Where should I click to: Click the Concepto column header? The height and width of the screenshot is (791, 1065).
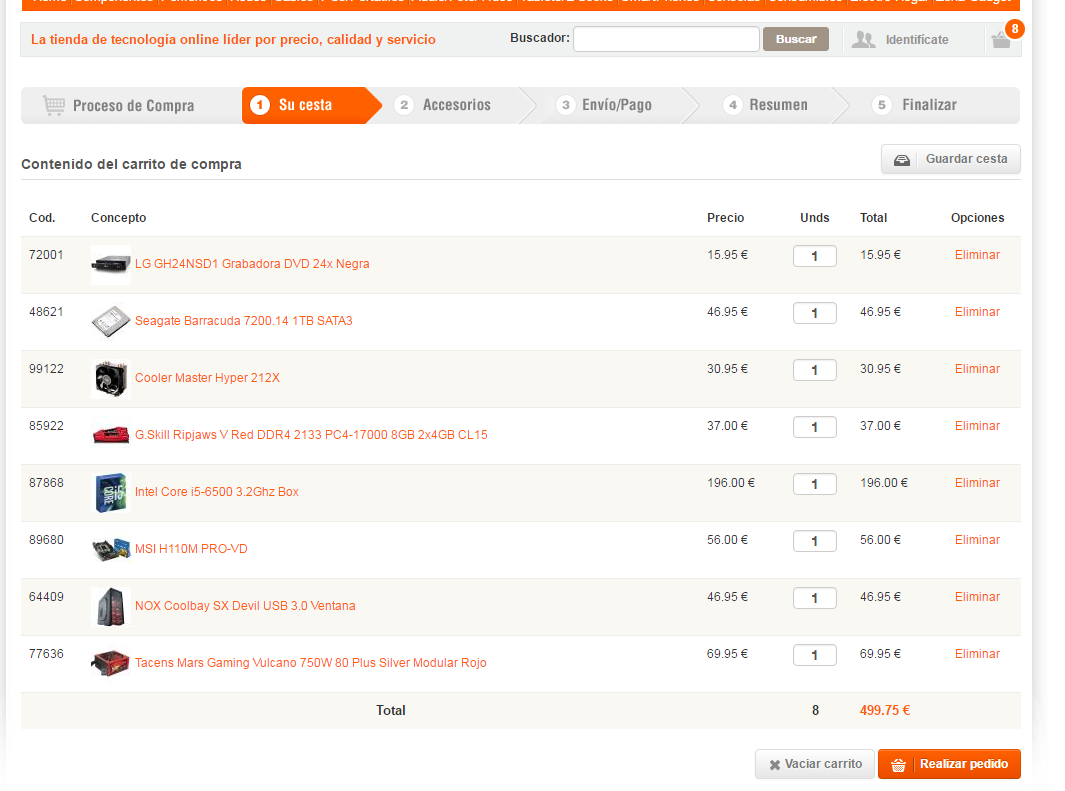tap(119, 218)
